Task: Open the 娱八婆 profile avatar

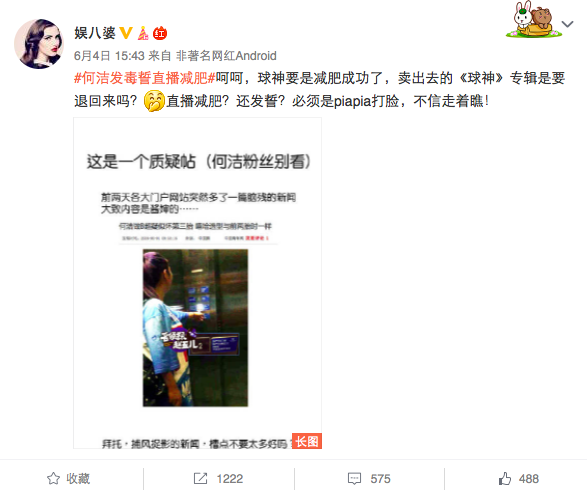Action: pyautogui.click(x=39, y=44)
